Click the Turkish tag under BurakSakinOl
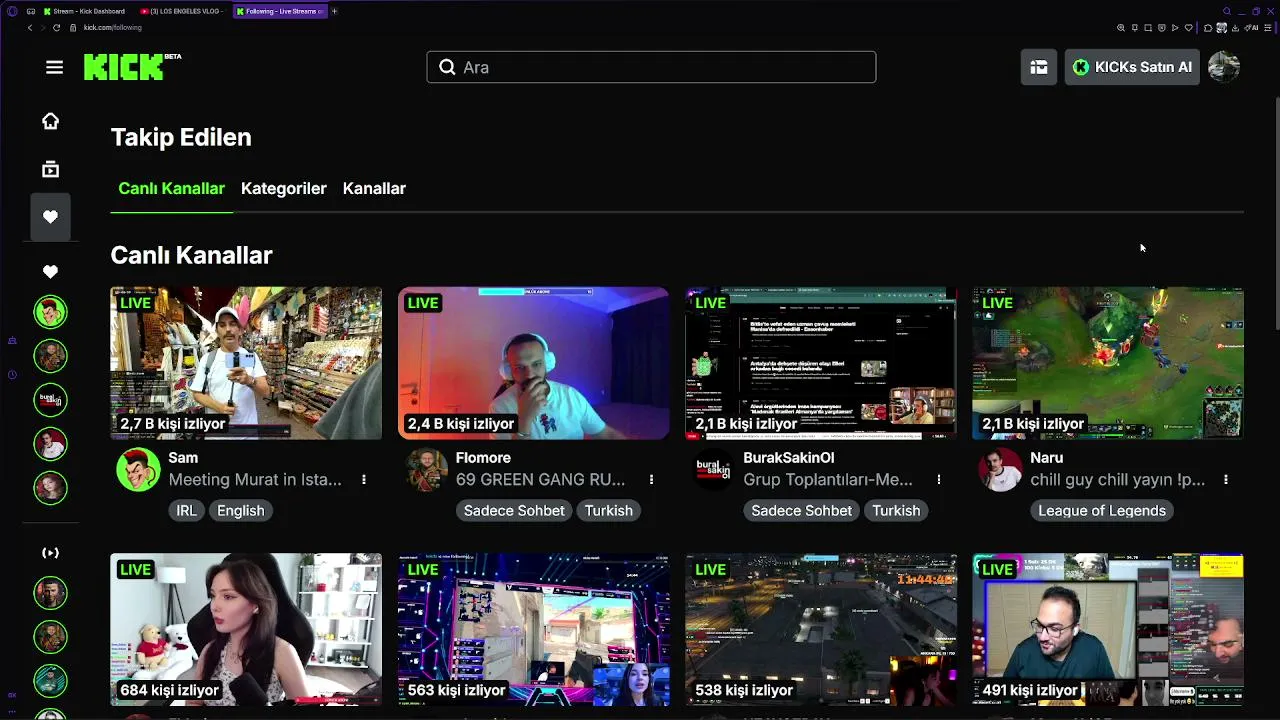 point(896,511)
